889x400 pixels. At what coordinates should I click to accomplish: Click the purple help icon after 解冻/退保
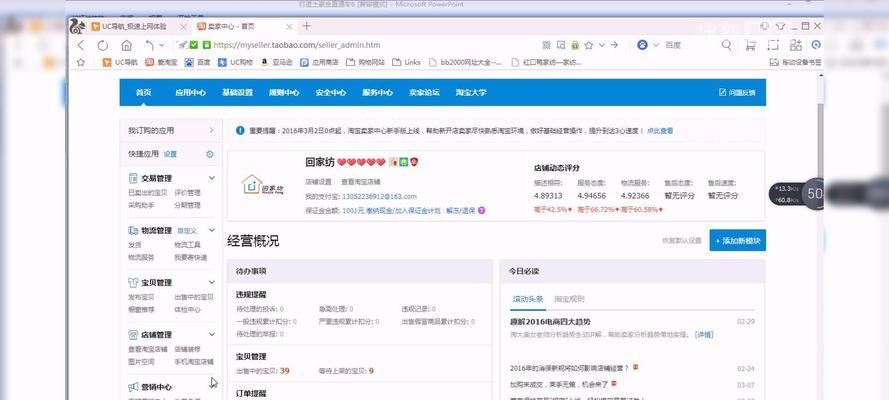(x=481, y=210)
